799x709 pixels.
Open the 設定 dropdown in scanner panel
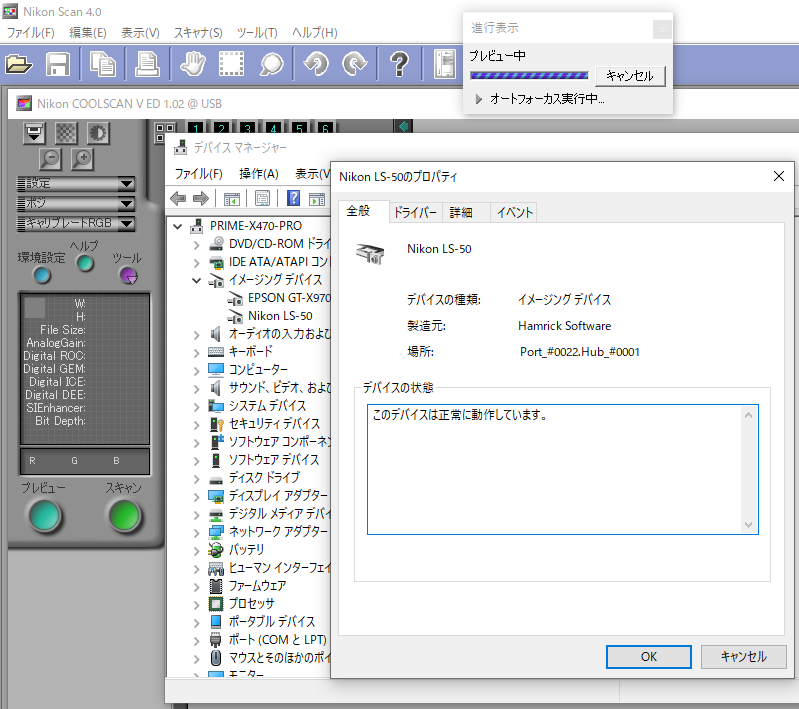76,183
